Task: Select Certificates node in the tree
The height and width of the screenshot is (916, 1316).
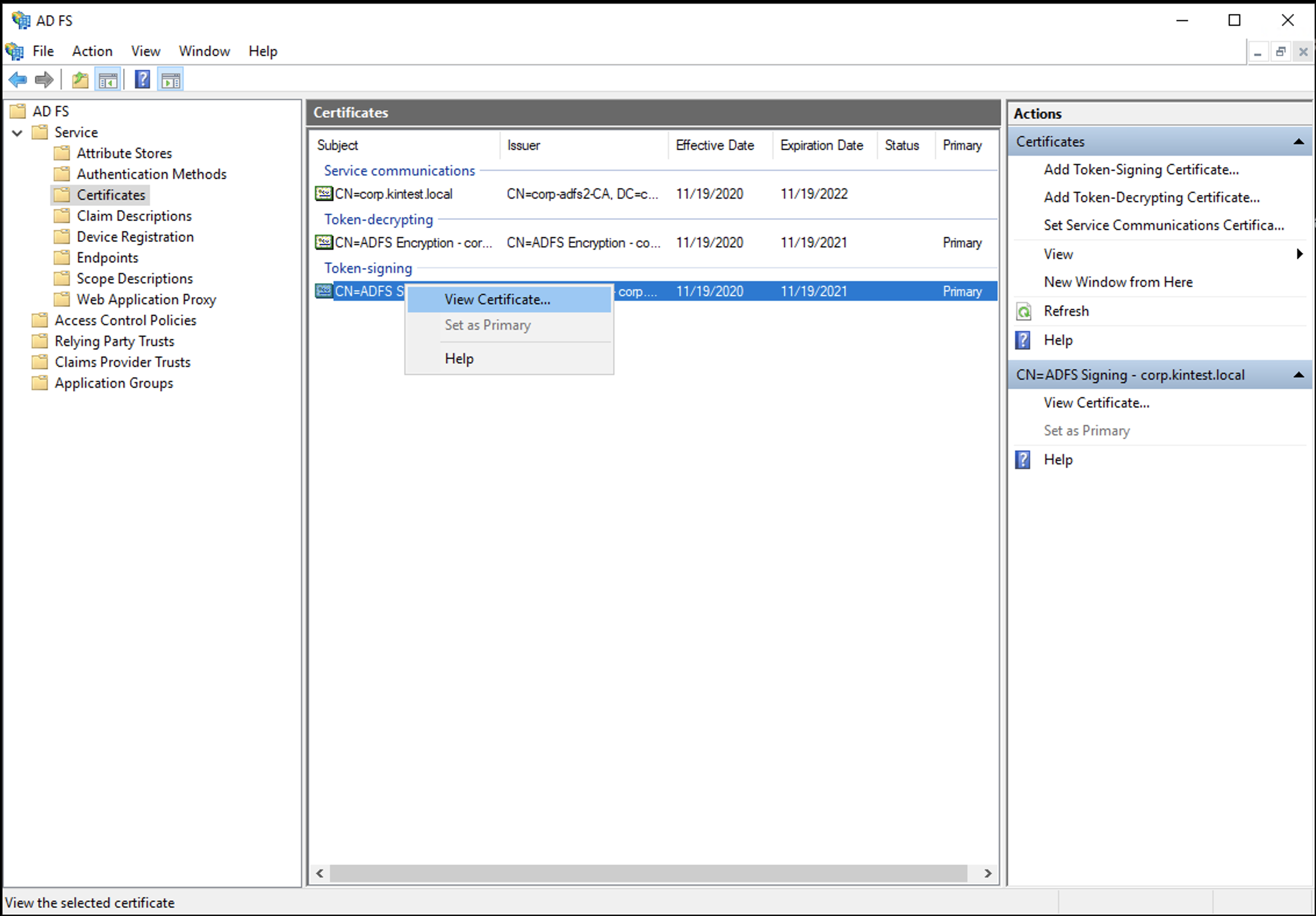Action: click(x=110, y=195)
